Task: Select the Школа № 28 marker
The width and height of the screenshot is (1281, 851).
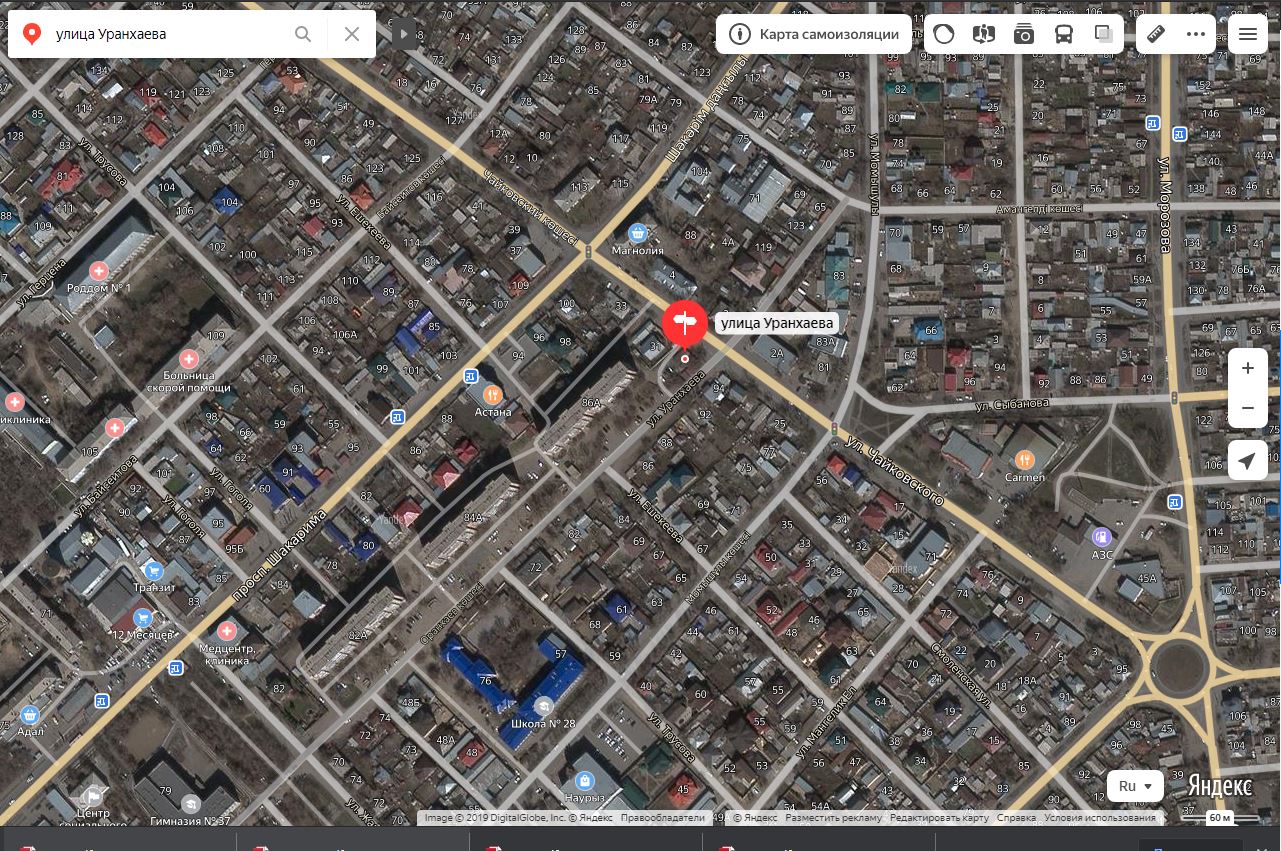Action: 543,707
